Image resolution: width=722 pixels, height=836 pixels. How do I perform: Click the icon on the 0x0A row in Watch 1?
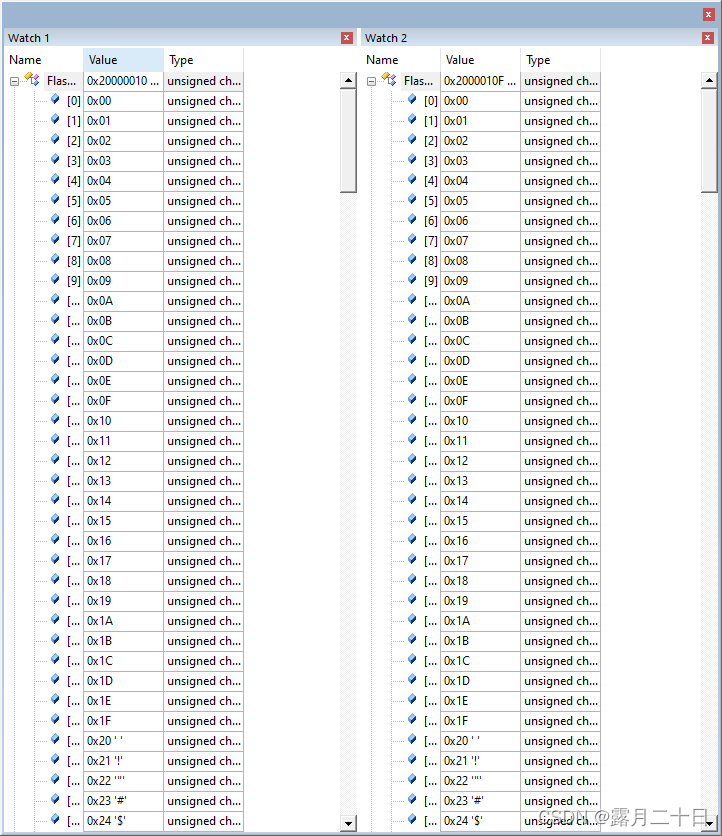point(55,300)
